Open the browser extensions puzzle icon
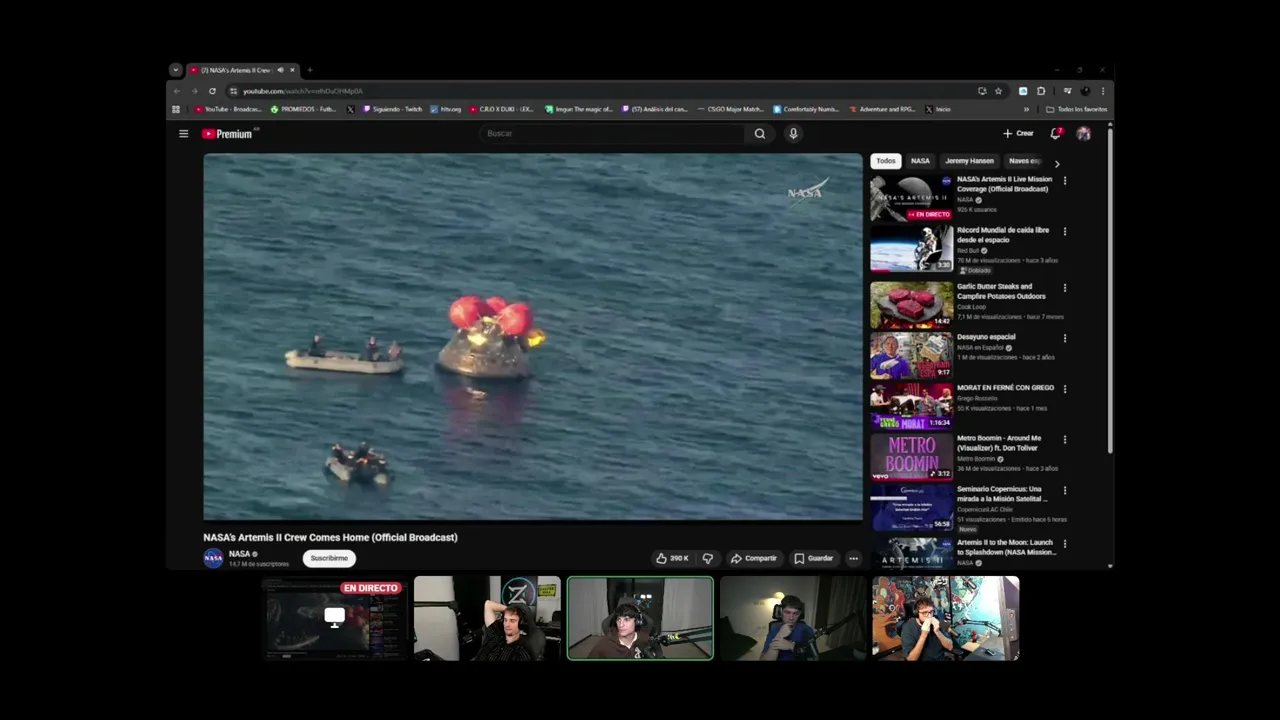1280x720 pixels. coord(1041,91)
